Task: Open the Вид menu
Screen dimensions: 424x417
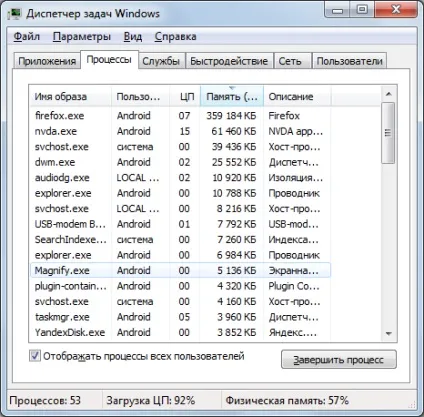Action: [133, 36]
